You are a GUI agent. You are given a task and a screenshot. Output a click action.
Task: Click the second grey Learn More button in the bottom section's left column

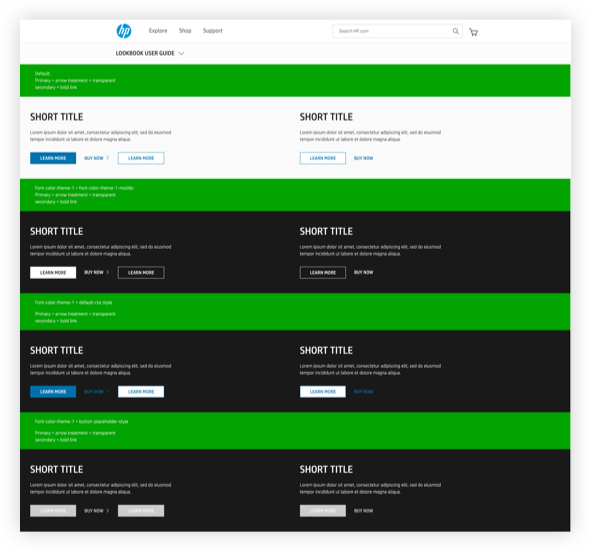pos(141,511)
